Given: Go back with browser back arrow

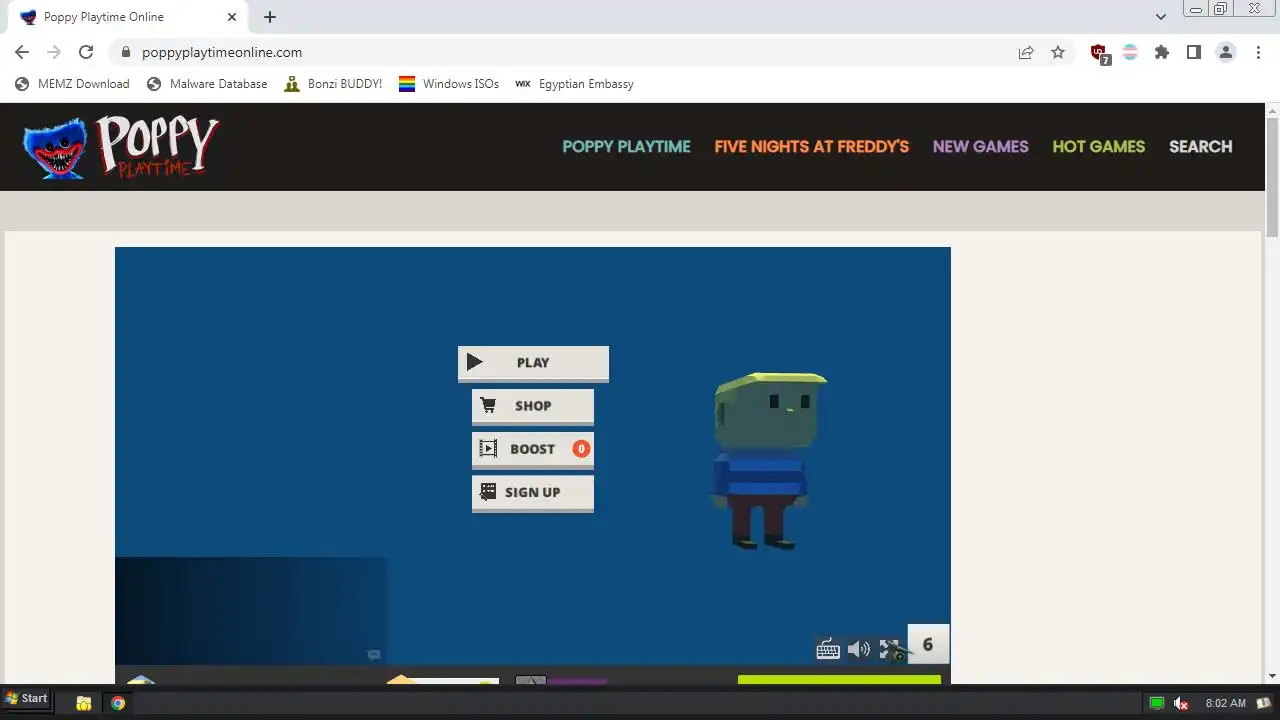Looking at the screenshot, I should 22,52.
